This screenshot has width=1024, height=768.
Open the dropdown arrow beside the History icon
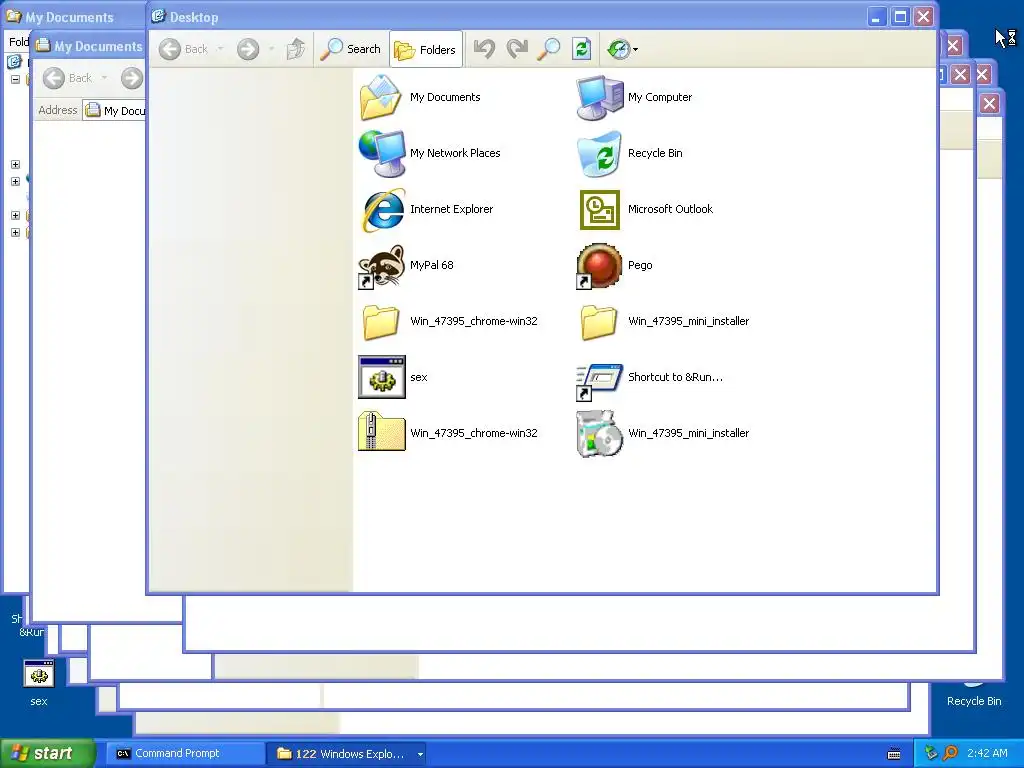(635, 49)
